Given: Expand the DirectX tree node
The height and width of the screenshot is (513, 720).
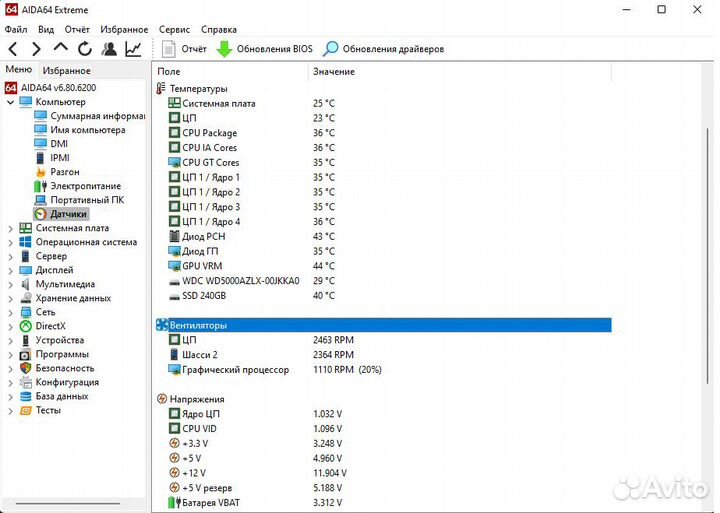Looking at the screenshot, I should 11,327.
